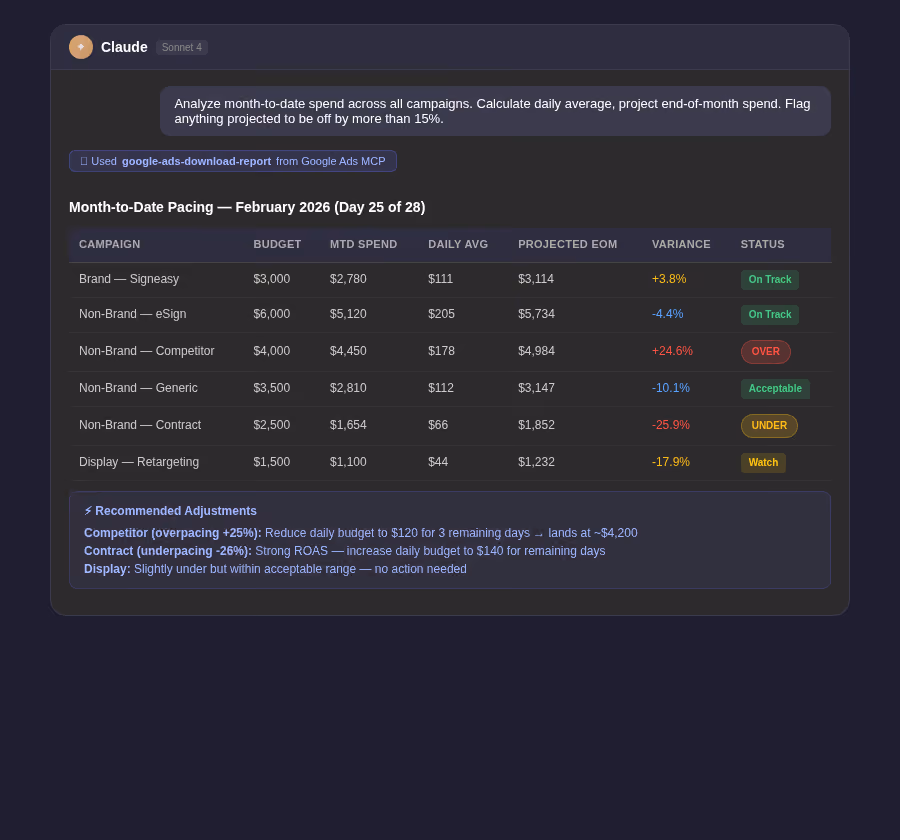The height and width of the screenshot is (840, 900).
Task: Click the lightning icon beside Recommended Adjustments
Action: [88, 510]
